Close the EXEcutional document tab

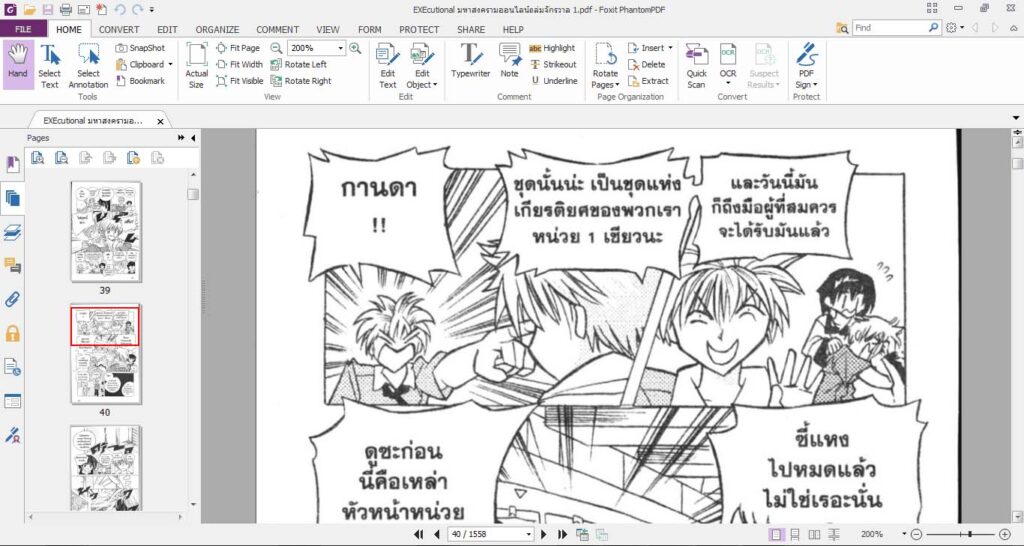[161, 121]
